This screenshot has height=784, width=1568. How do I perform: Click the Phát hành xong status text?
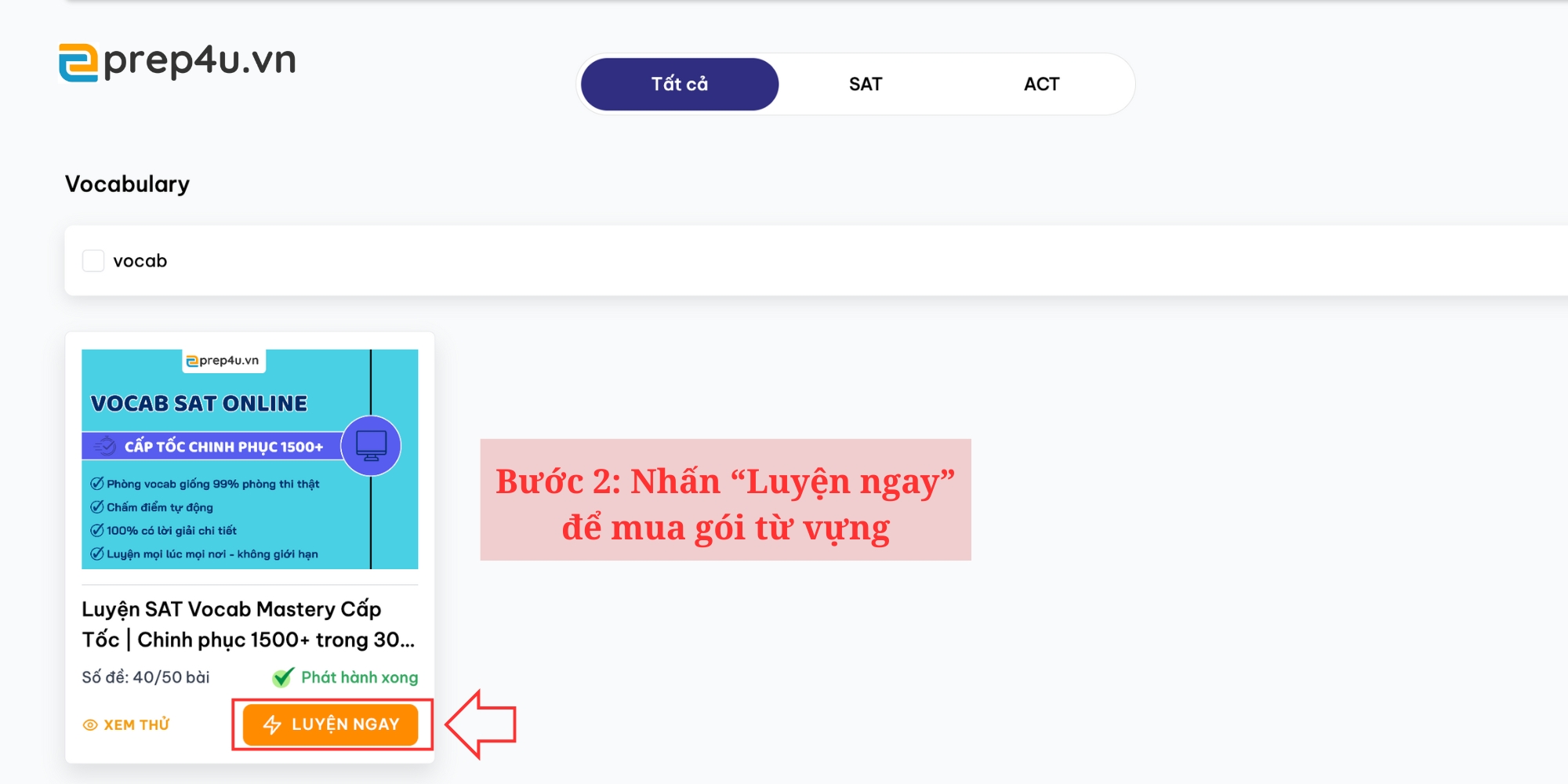tap(360, 677)
